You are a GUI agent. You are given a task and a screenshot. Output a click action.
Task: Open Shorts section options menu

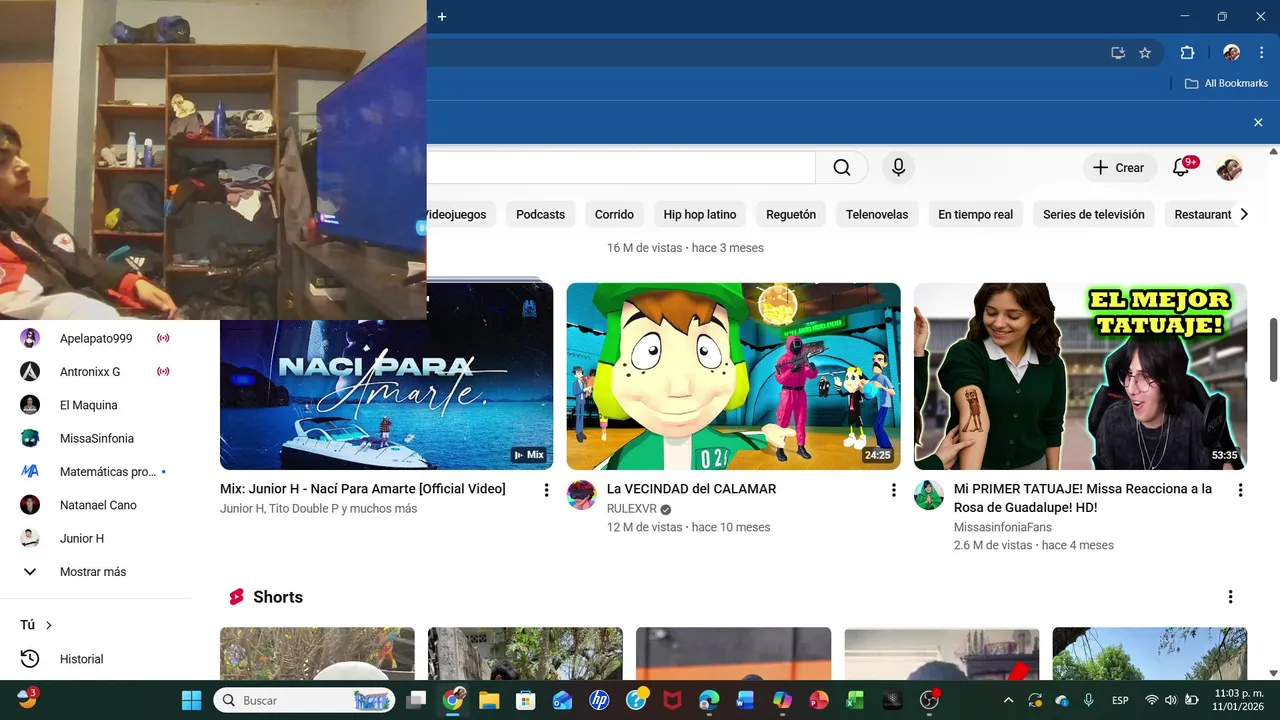(x=1230, y=597)
